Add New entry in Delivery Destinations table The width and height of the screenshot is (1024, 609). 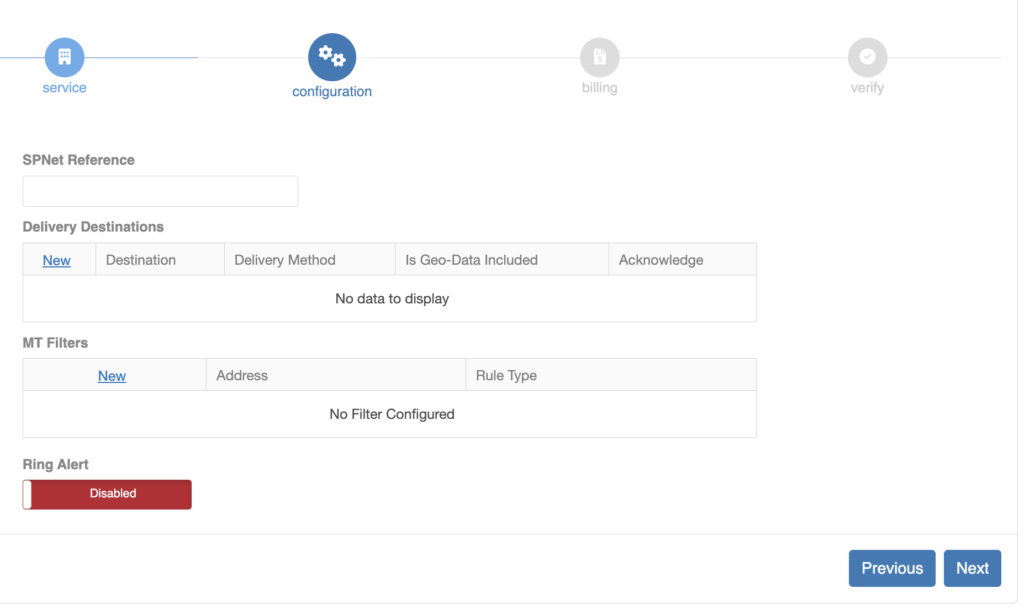tap(57, 260)
